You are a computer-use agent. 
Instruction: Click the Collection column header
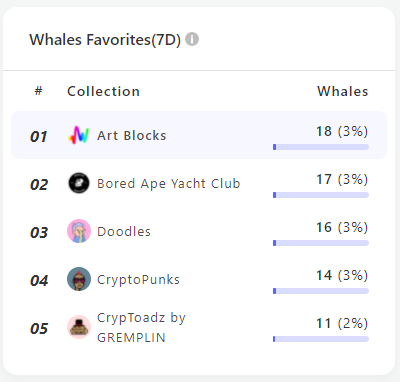tap(103, 91)
